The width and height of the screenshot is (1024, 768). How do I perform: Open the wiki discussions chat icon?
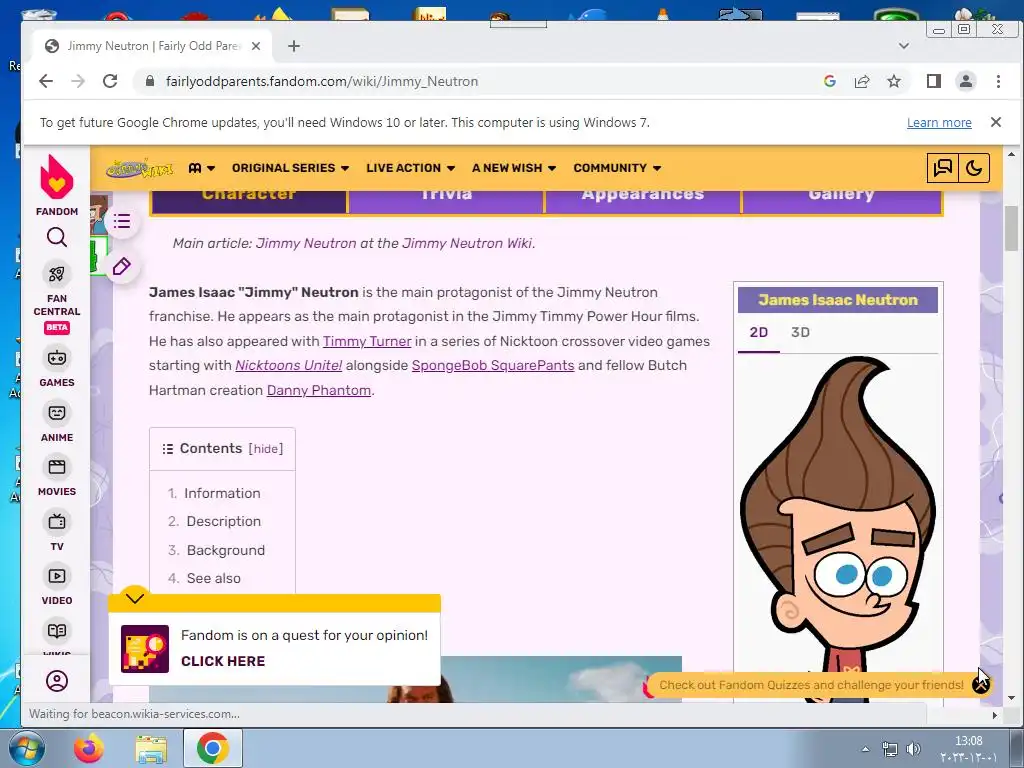tap(942, 168)
